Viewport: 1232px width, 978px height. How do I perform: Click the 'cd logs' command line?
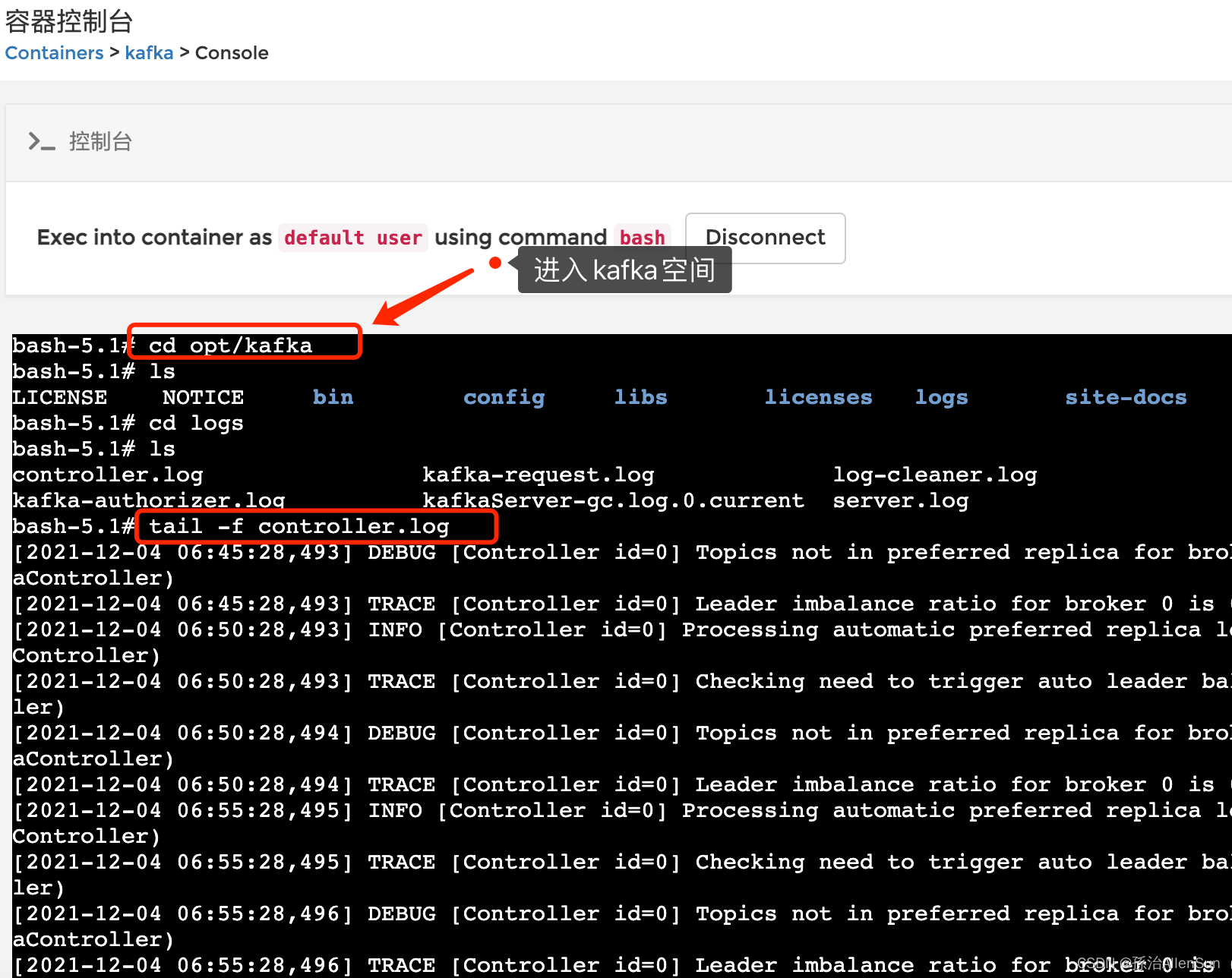[196, 423]
